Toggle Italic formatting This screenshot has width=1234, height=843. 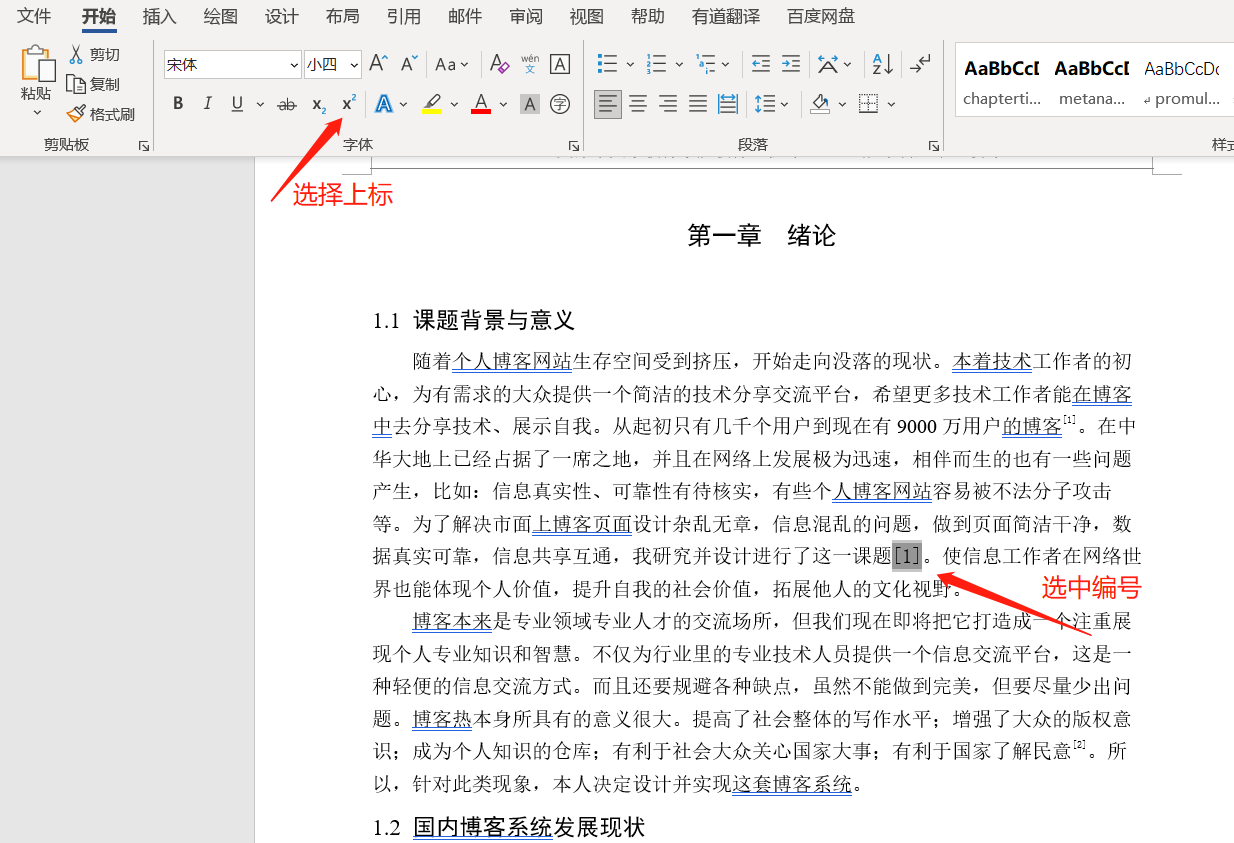[x=208, y=104]
